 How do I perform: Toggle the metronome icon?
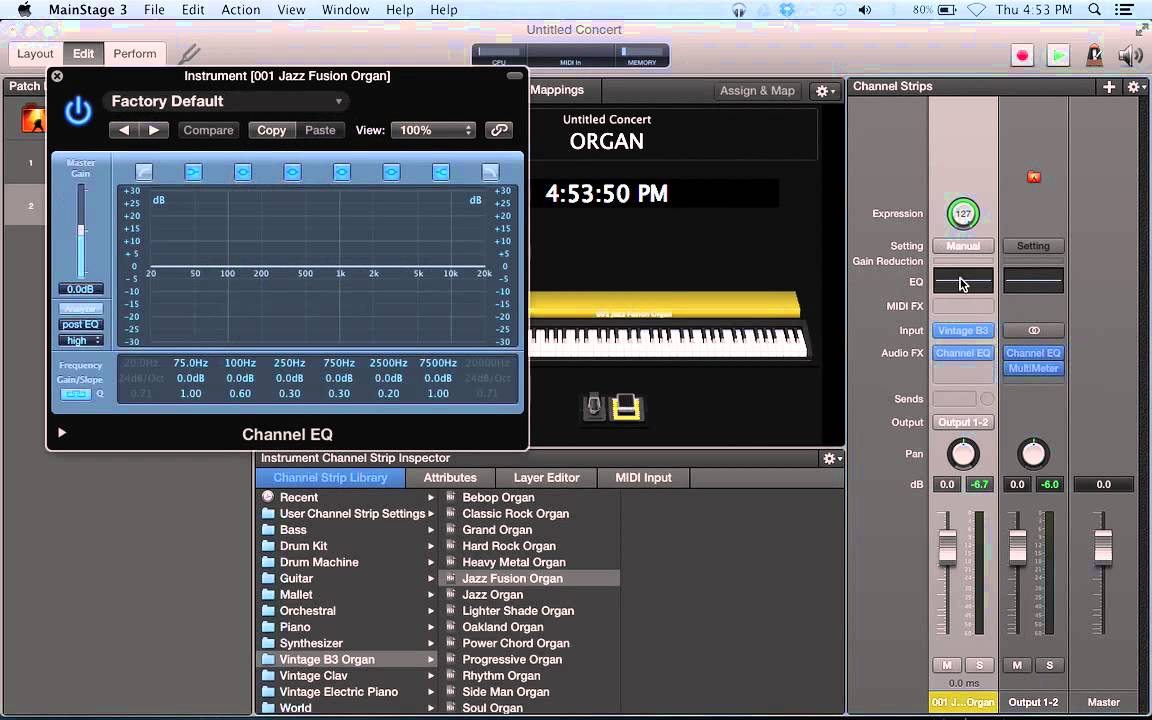click(x=1095, y=55)
